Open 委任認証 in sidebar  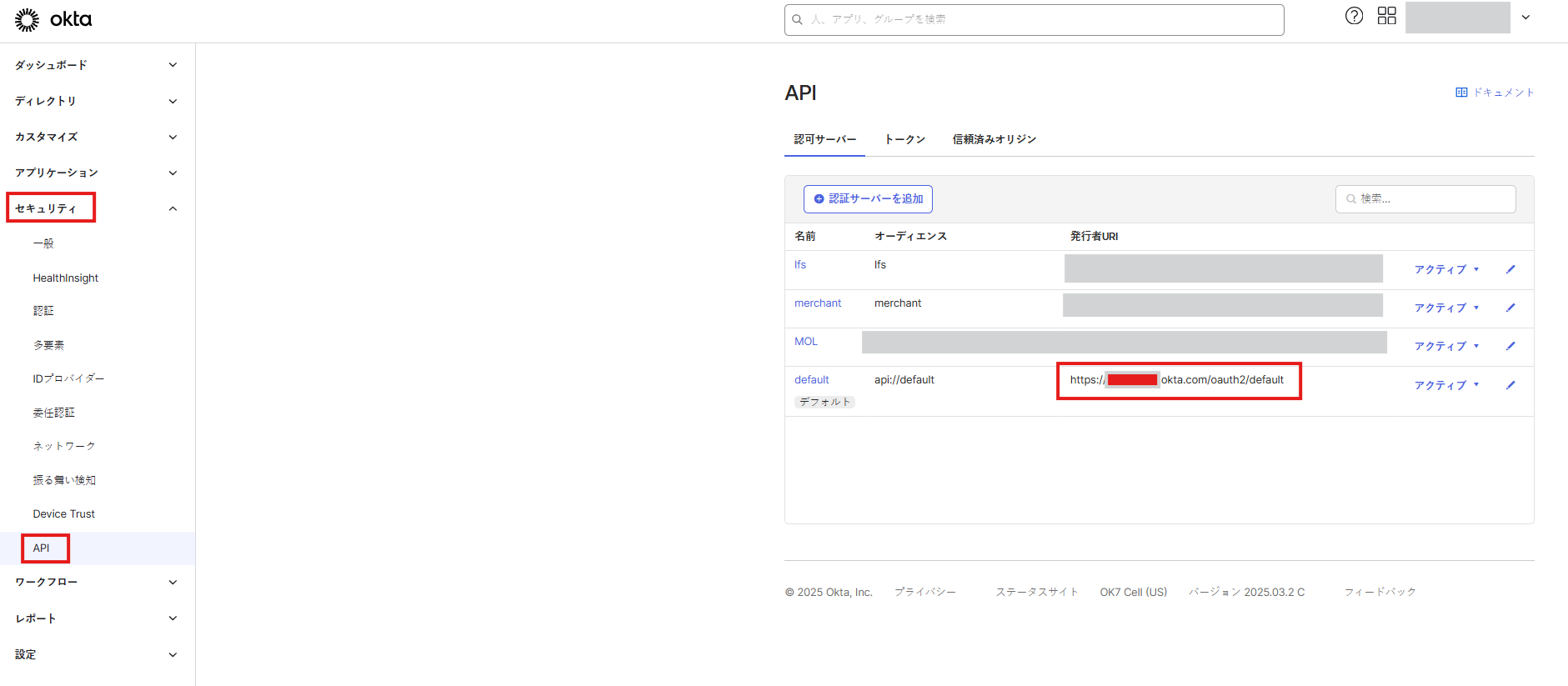click(x=54, y=413)
